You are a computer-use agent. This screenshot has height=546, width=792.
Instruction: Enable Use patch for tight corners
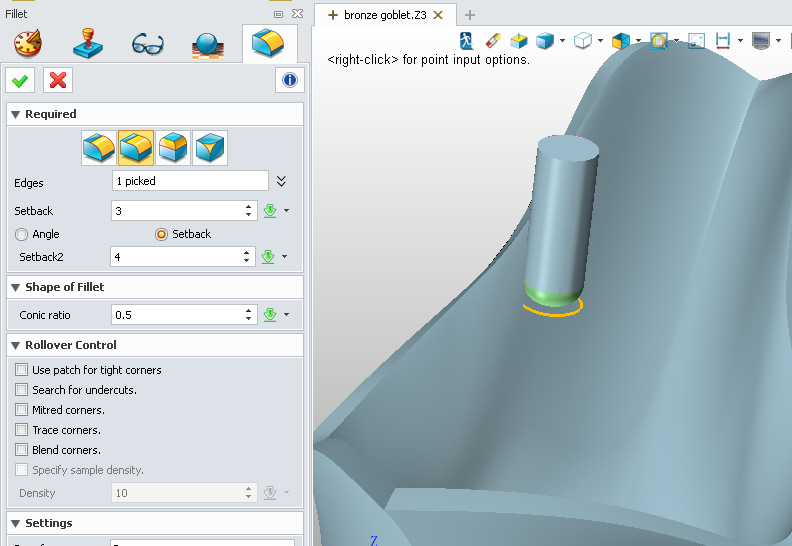[22, 370]
